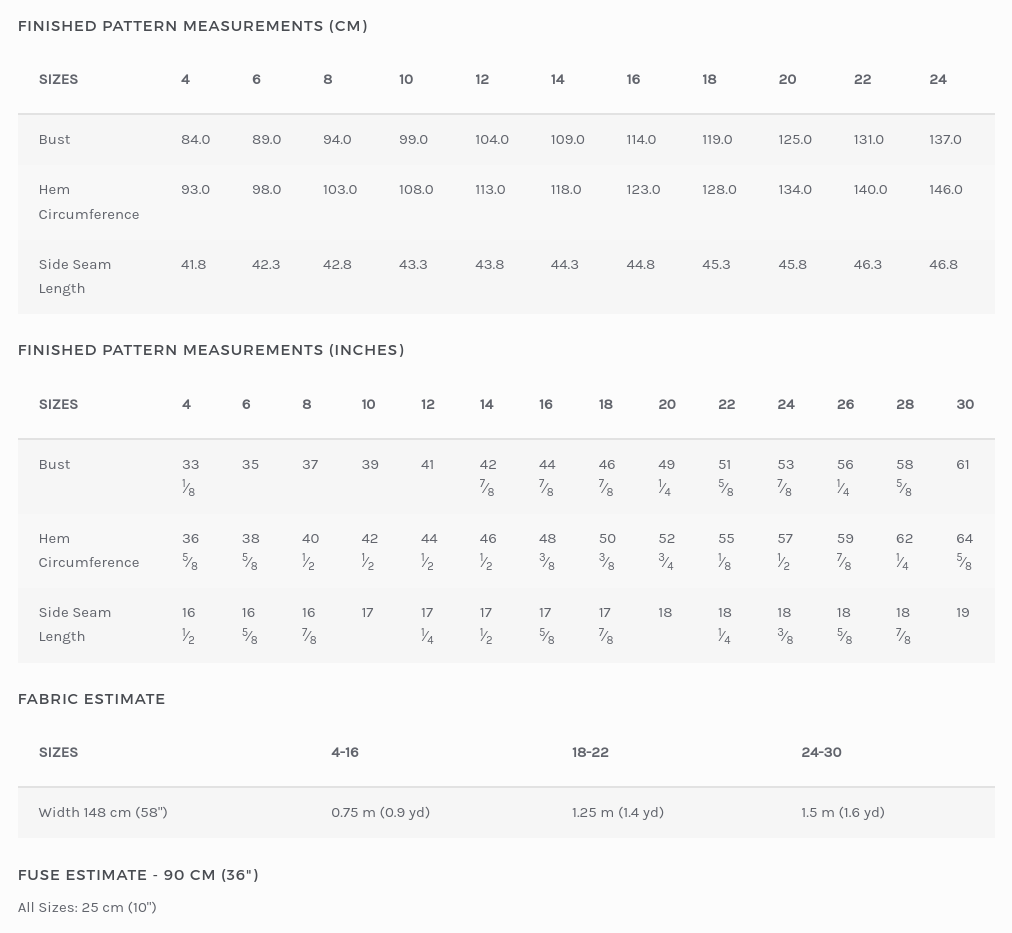This screenshot has width=1012, height=933.
Task: Click the Finished Pattern Measurements (CM) heading
Action: tap(192, 26)
